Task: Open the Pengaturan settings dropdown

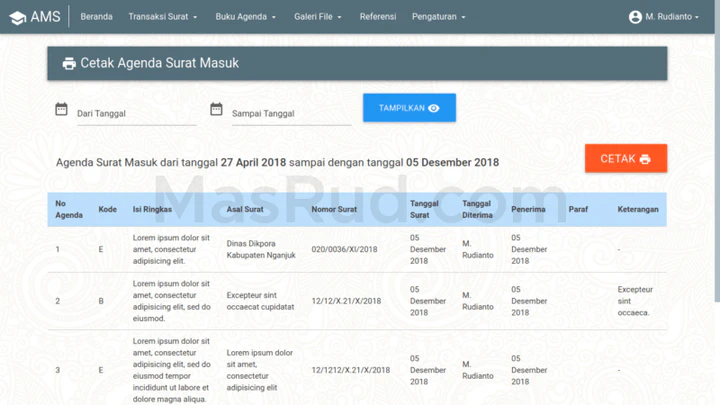Action: (439, 17)
